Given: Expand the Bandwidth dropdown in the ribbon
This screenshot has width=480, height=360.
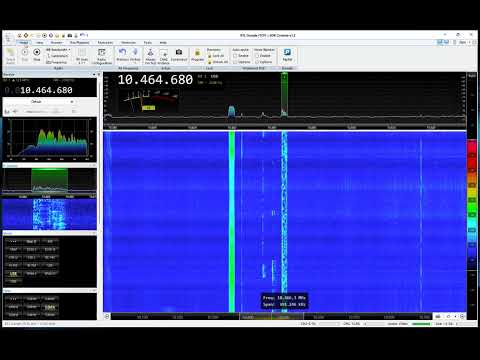Looking at the screenshot, I should click(58, 50).
